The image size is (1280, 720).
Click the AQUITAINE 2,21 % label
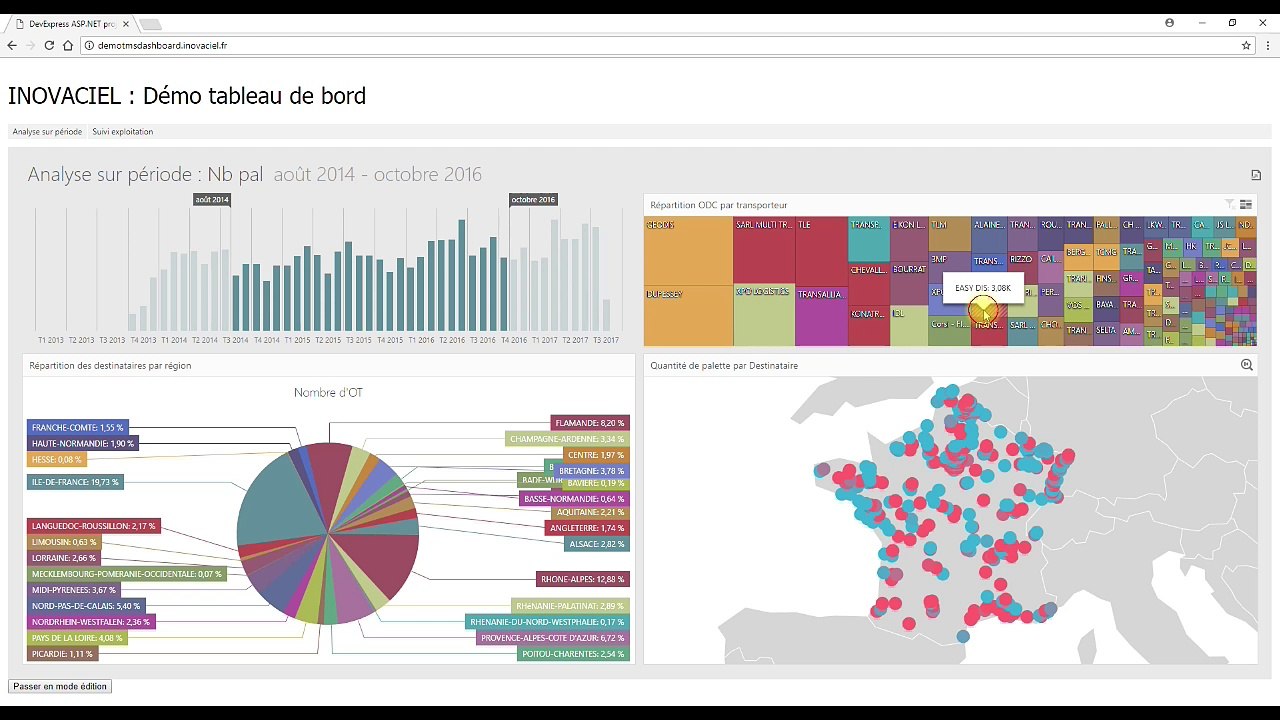591,512
